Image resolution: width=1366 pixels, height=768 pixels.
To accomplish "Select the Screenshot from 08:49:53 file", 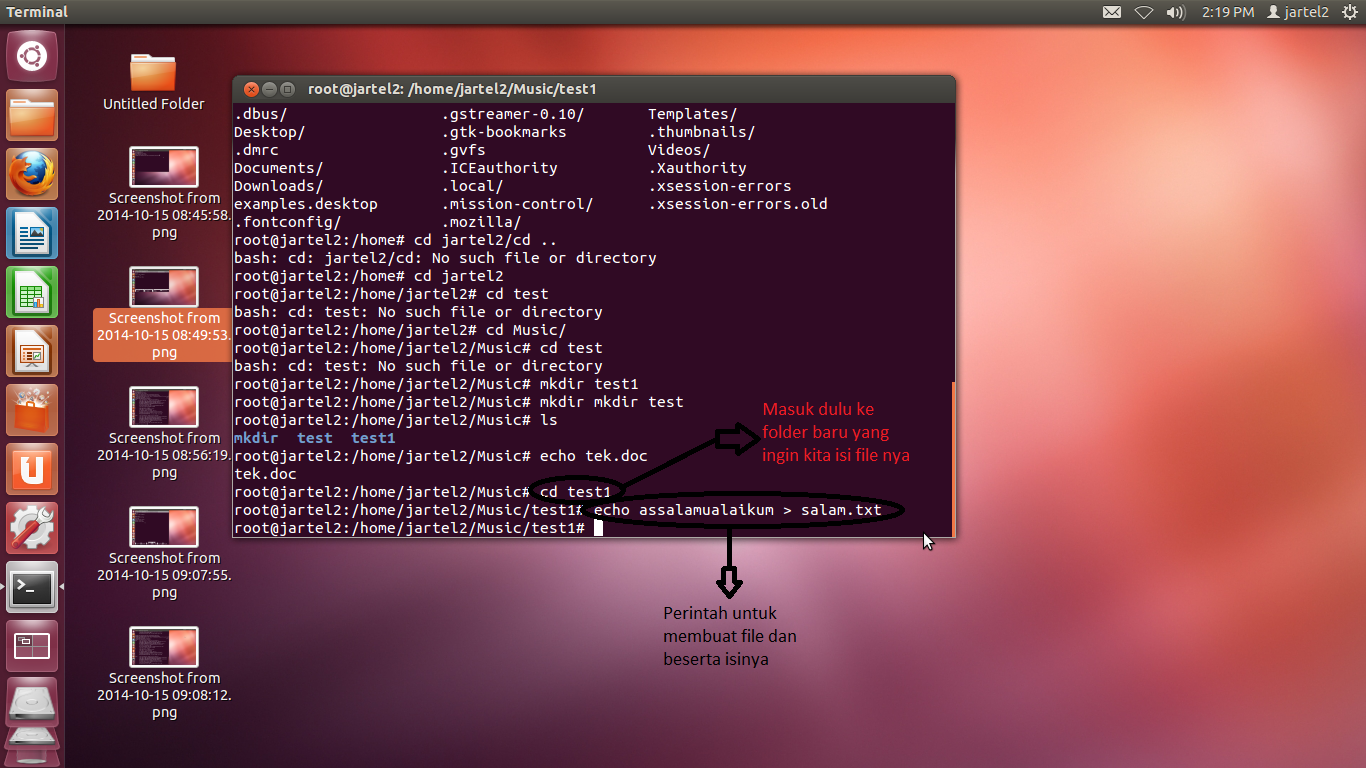I will pyautogui.click(x=164, y=313).
